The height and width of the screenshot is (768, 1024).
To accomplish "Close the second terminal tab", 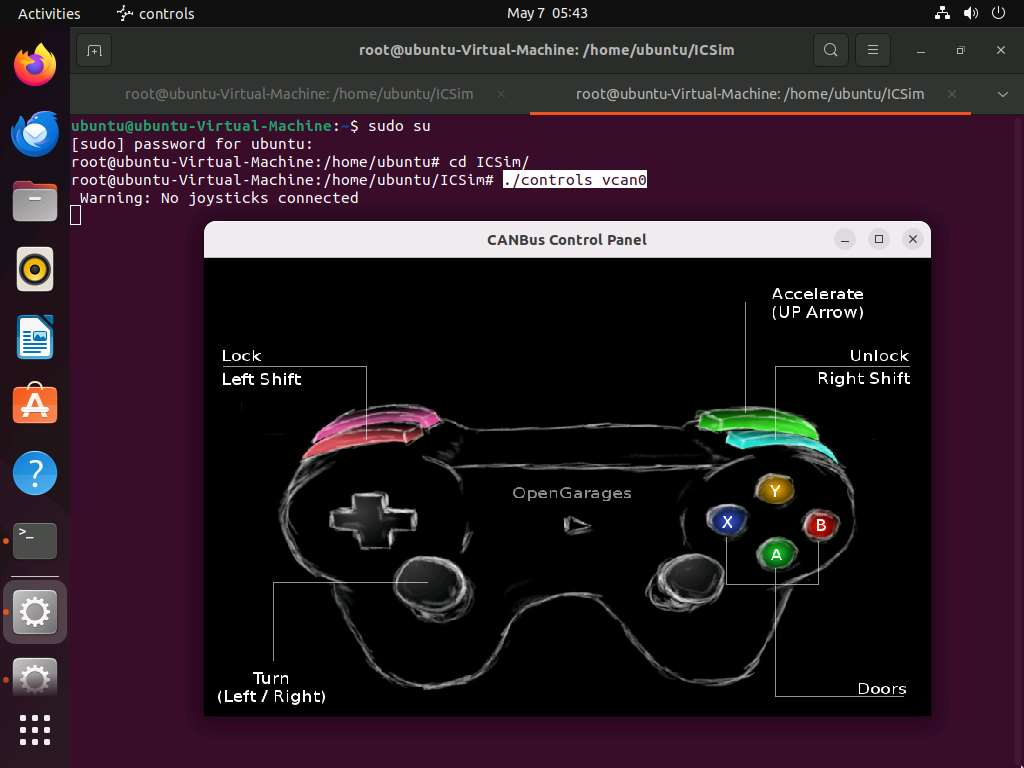I will click(951, 94).
